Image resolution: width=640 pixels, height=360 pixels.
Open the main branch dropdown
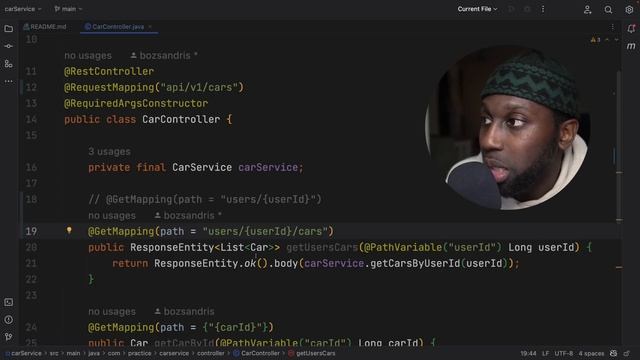(x=68, y=9)
